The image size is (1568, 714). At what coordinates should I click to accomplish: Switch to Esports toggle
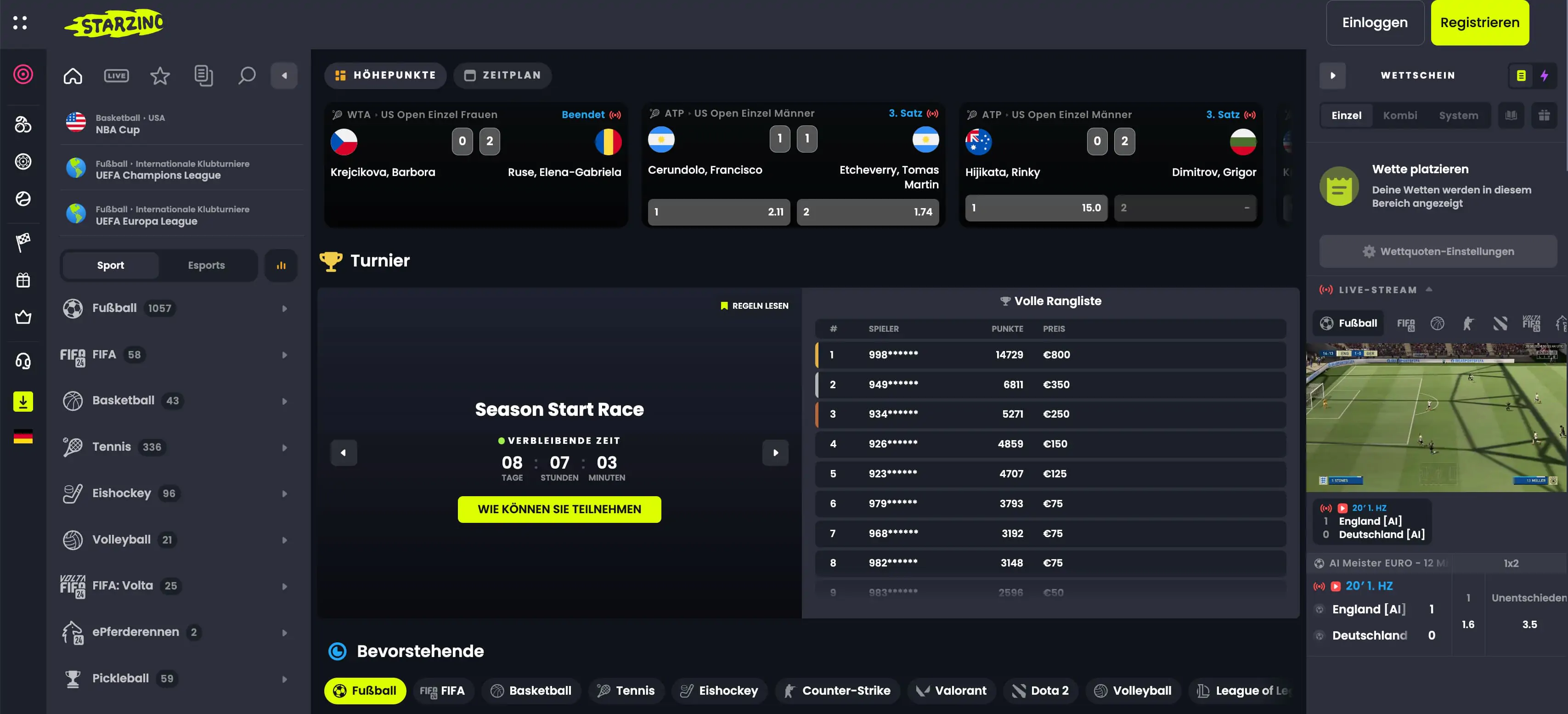206,266
